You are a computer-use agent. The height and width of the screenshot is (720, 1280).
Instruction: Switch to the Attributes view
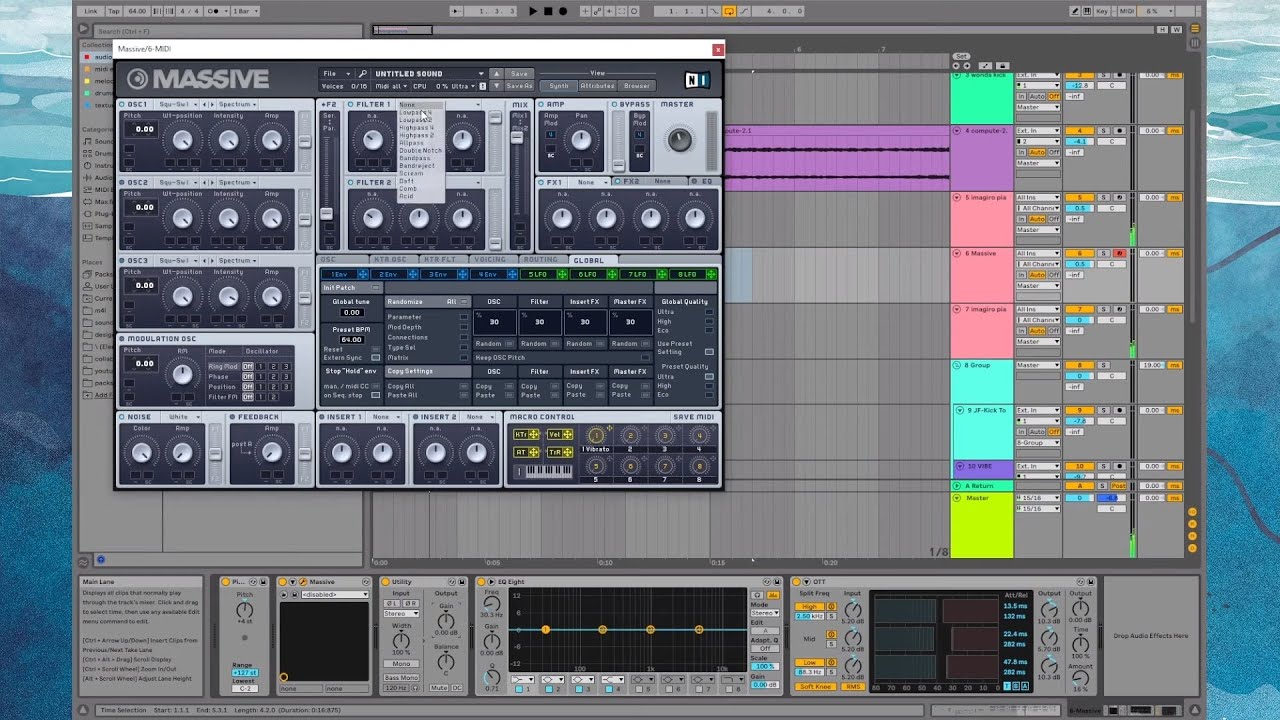(x=598, y=86)
